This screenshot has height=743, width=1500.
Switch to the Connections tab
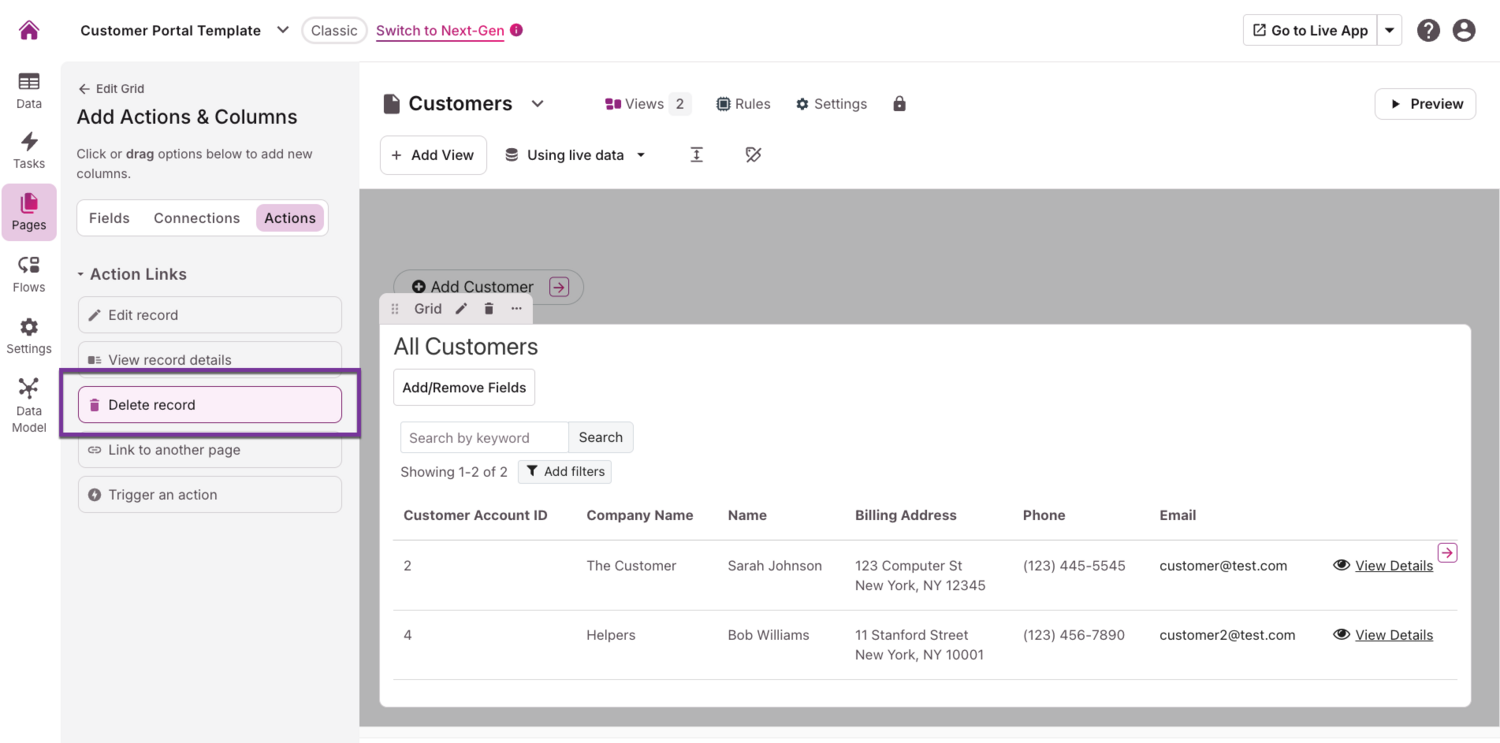196,218
